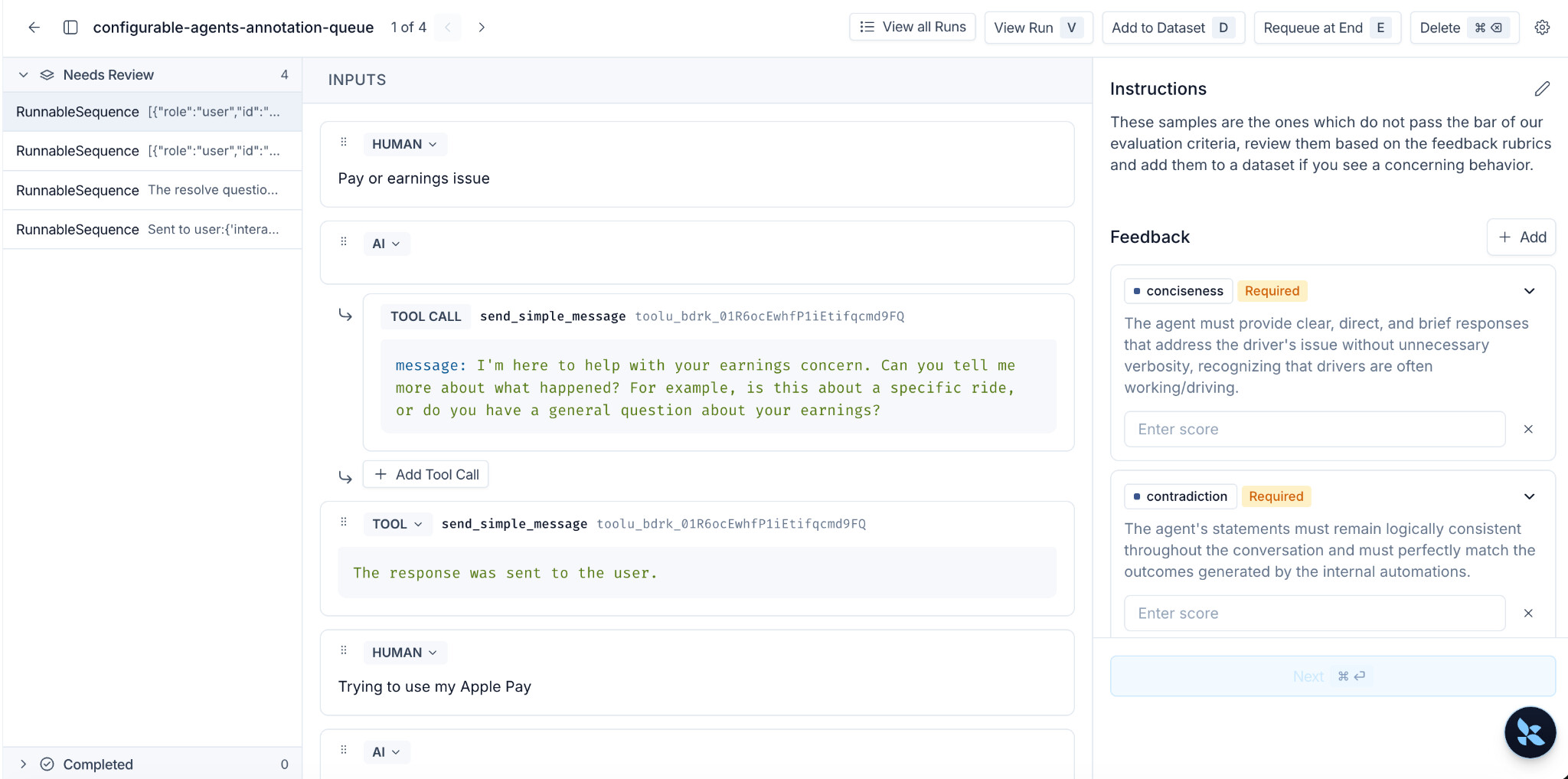The image size is (1568, 779).
Task: Click the '1 of 4' run counter
Action: tap(408, 28)
